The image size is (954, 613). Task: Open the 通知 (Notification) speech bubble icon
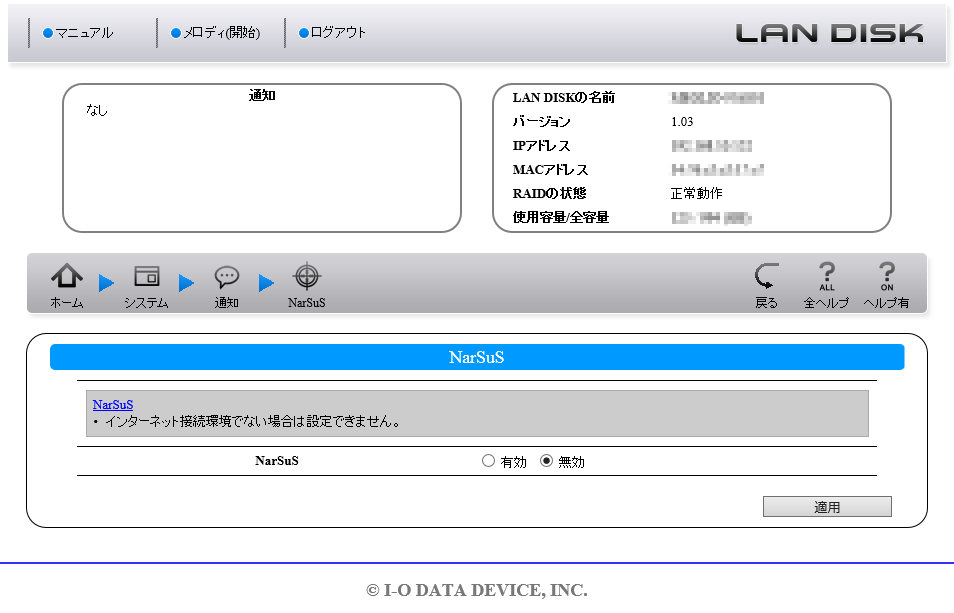coord(226,285)
